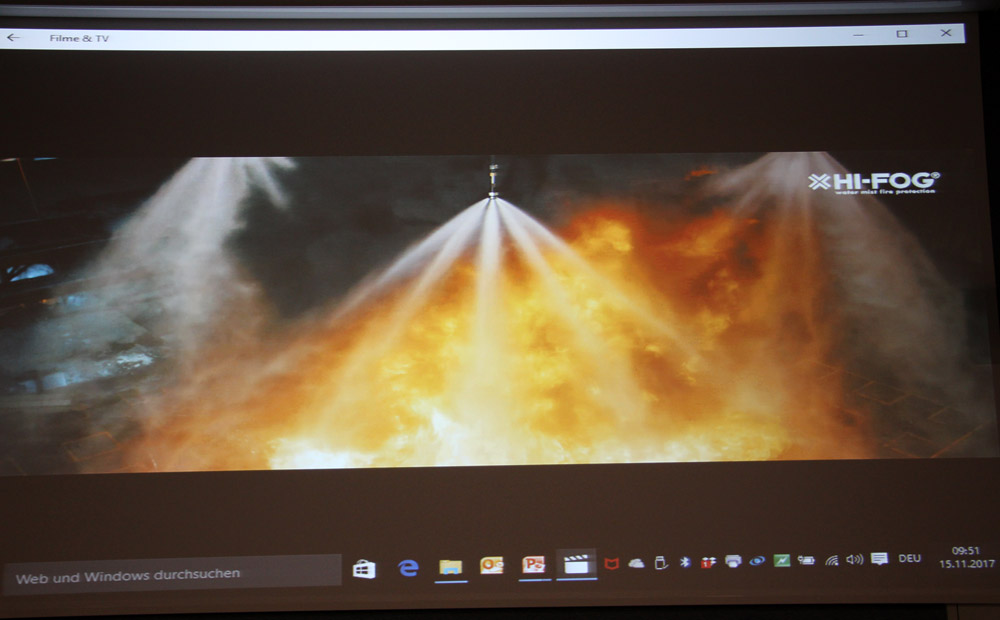
Task: Open the printer tray icon
Action: pyautogui.click(x=733, y=561)
